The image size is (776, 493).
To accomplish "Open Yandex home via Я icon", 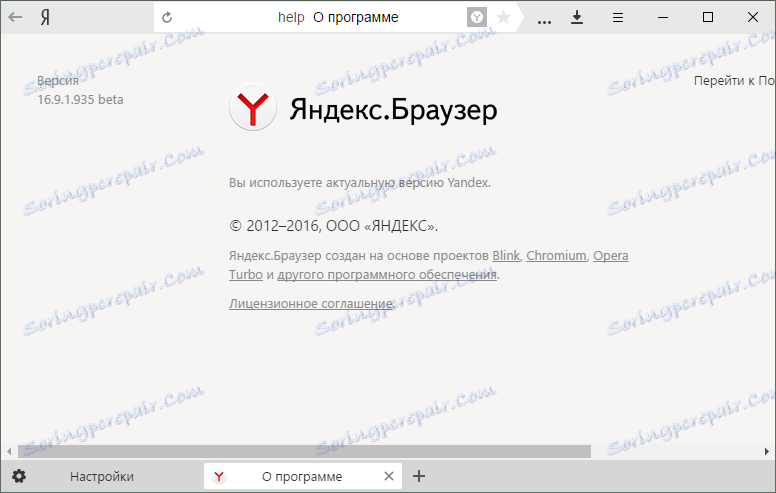I will 45,18.
